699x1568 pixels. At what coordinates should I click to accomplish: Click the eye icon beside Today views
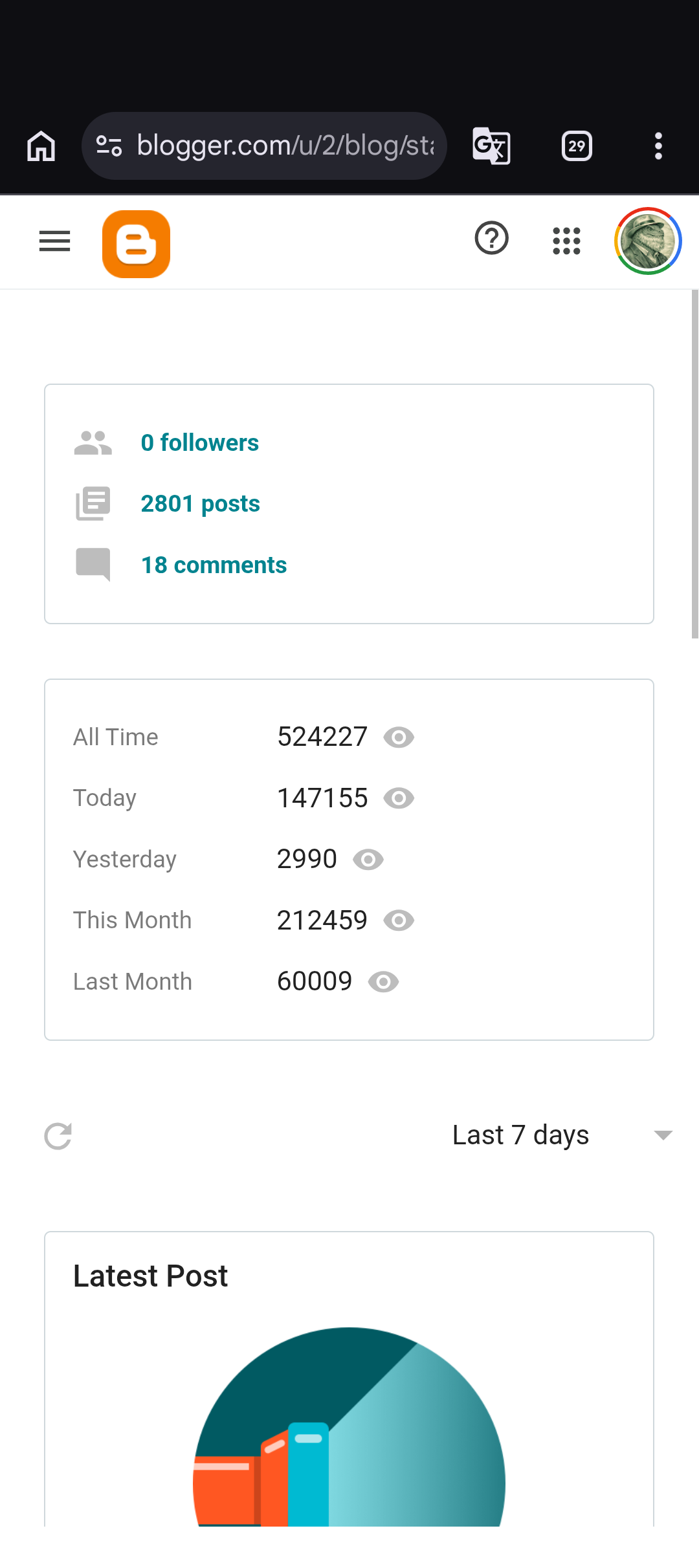pos(399,798)
